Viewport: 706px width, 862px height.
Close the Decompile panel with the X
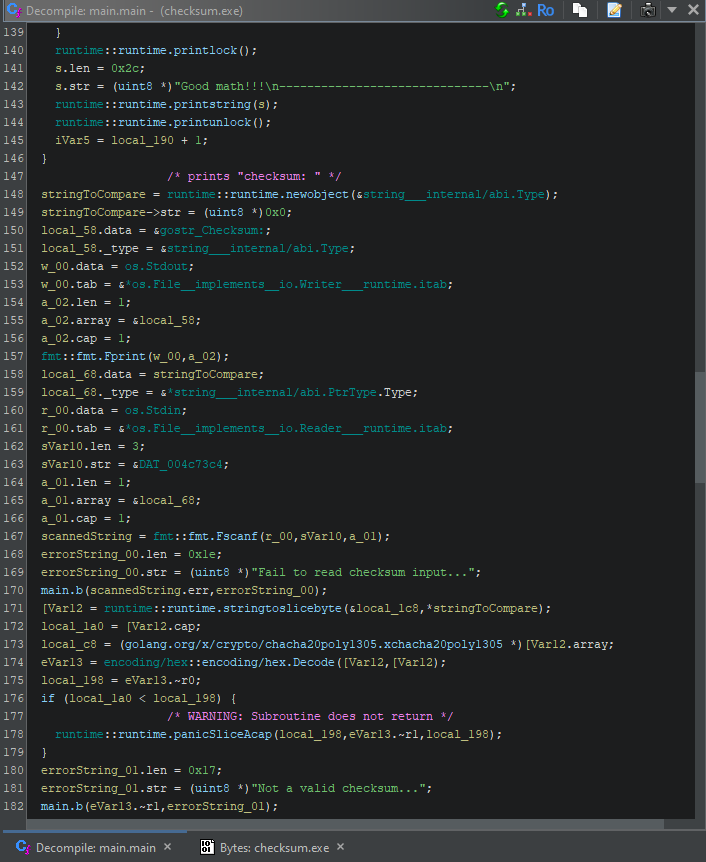coord(693,10)
